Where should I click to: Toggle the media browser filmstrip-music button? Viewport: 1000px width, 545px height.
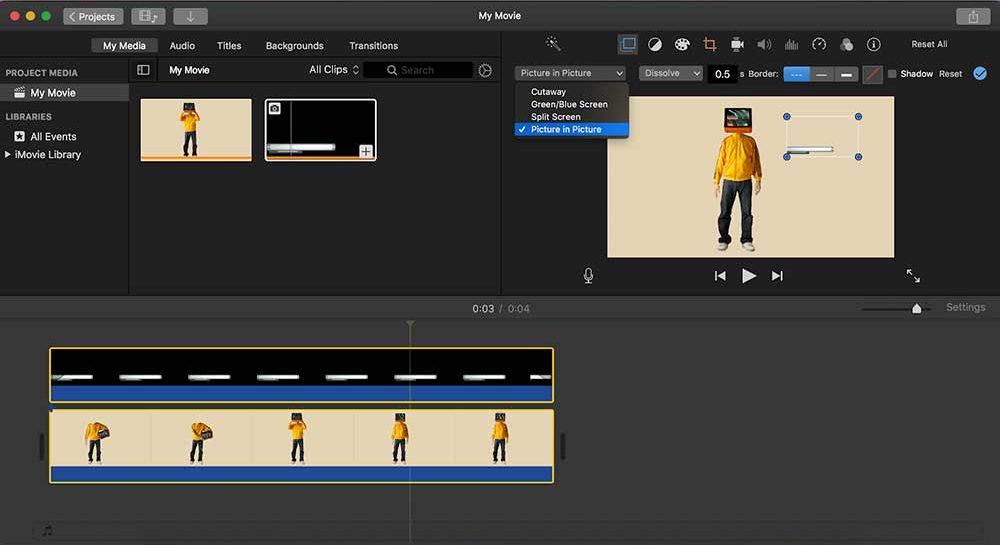pyautogui.click(x=148, y=17)
